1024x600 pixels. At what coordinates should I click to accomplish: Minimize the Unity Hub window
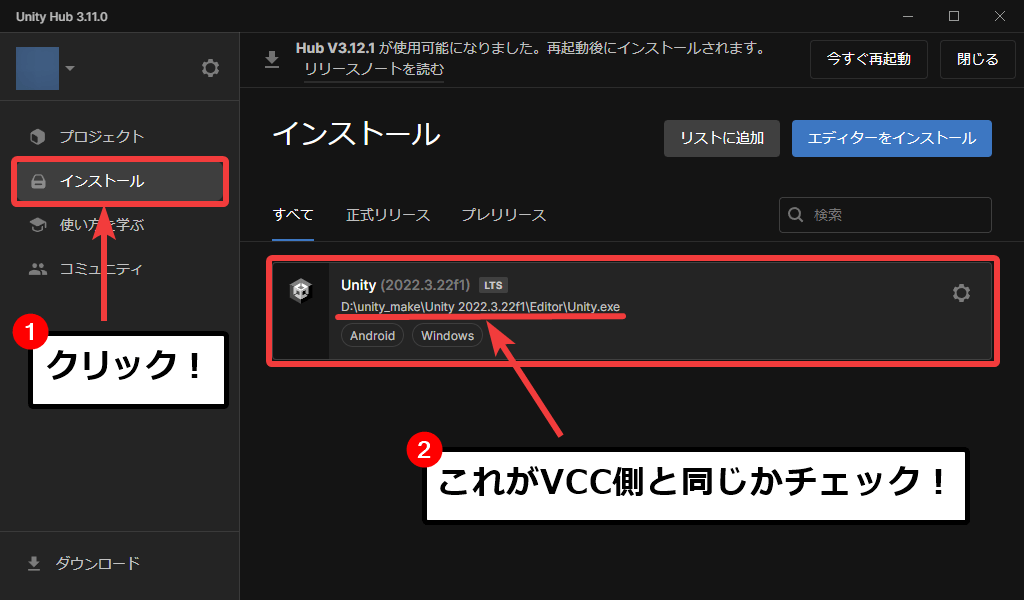(x=908, y=16)
